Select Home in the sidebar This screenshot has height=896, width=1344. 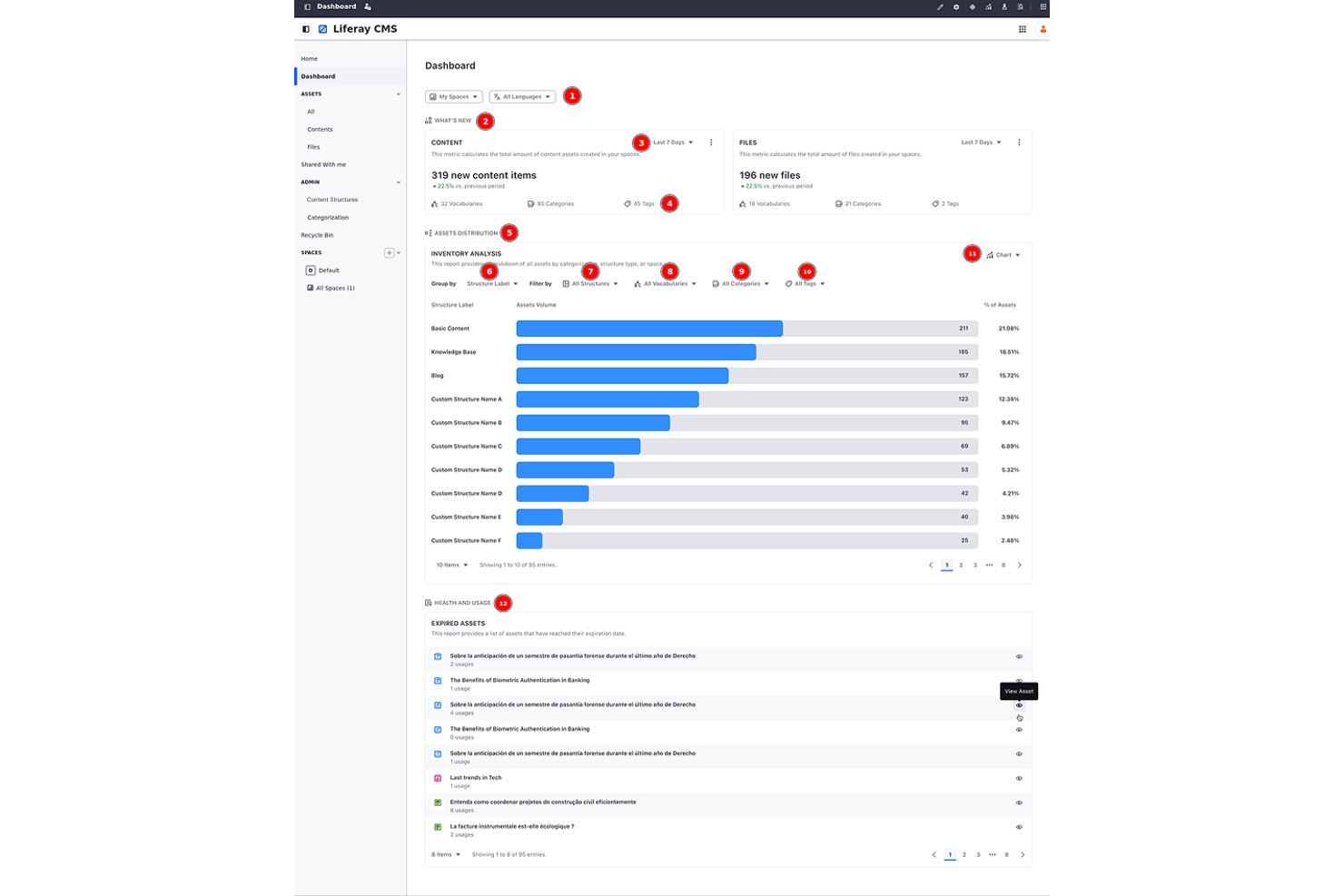[310, 59]
